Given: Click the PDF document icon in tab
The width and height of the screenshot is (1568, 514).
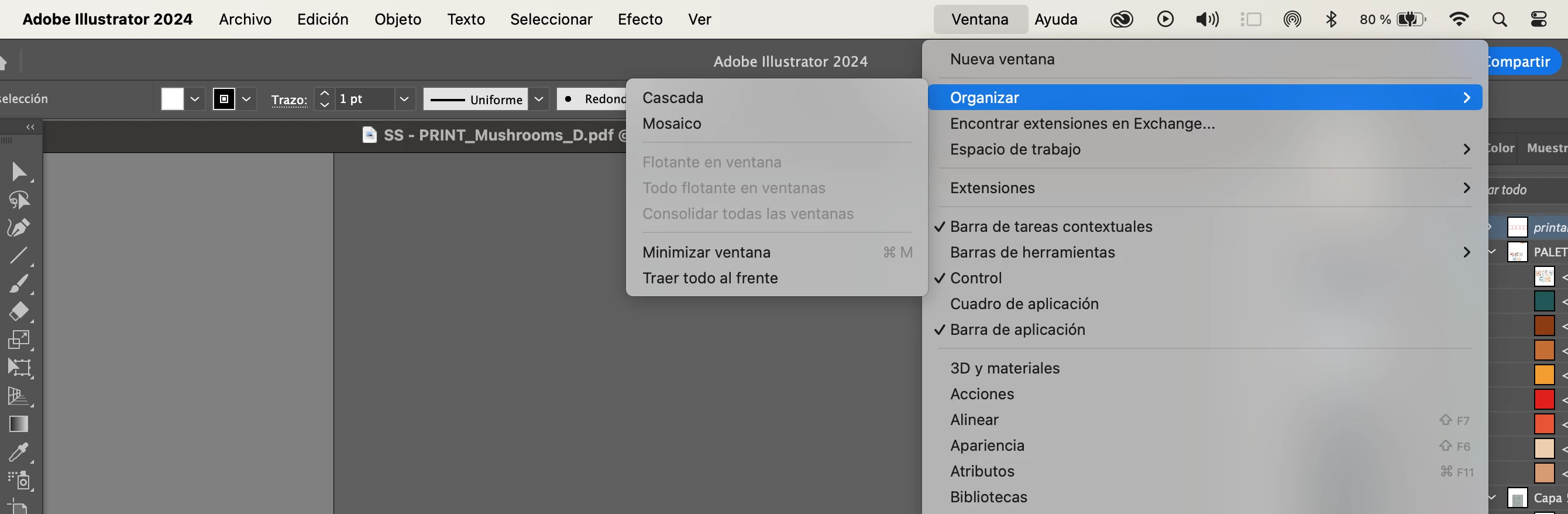Looking at the screenshot, I should (x=369, y=135).
